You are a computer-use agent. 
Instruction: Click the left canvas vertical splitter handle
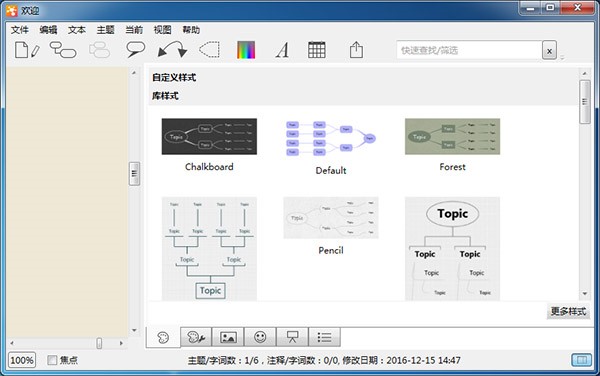(134, 174)
